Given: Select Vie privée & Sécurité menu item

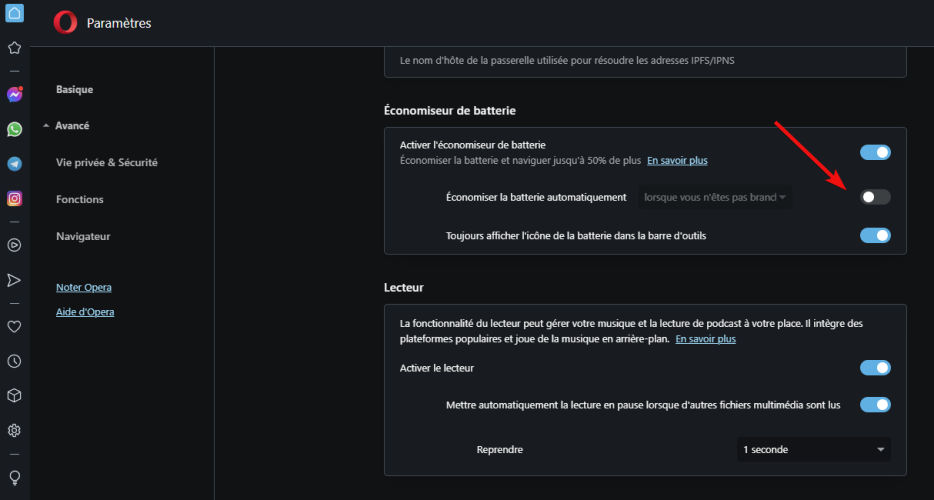Looking at the screenshot, I should tap(107, 163).
